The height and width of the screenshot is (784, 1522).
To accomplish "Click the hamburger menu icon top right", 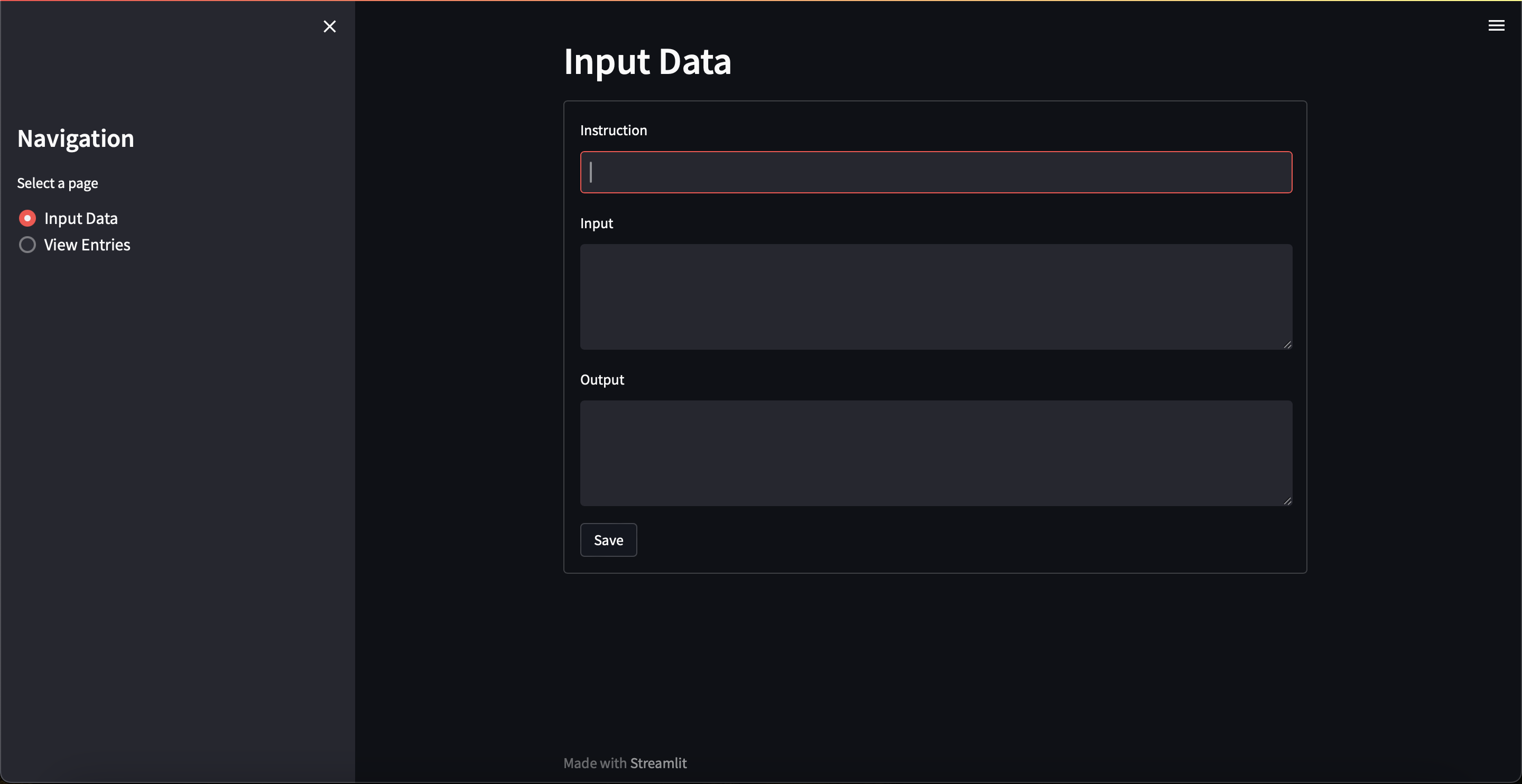I will (x=1497, y=25).
